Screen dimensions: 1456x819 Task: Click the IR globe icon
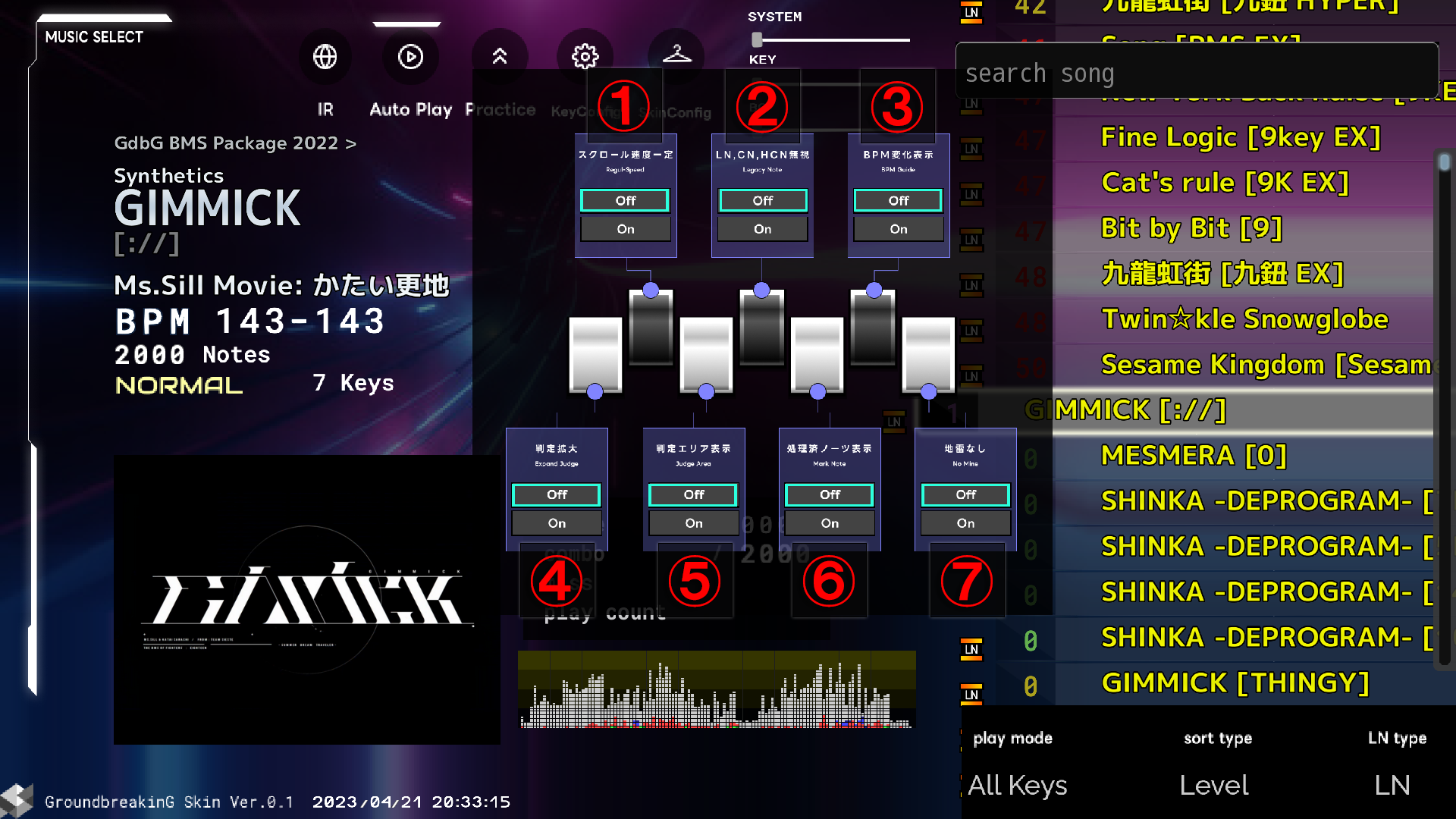click(x=325, y=57)
